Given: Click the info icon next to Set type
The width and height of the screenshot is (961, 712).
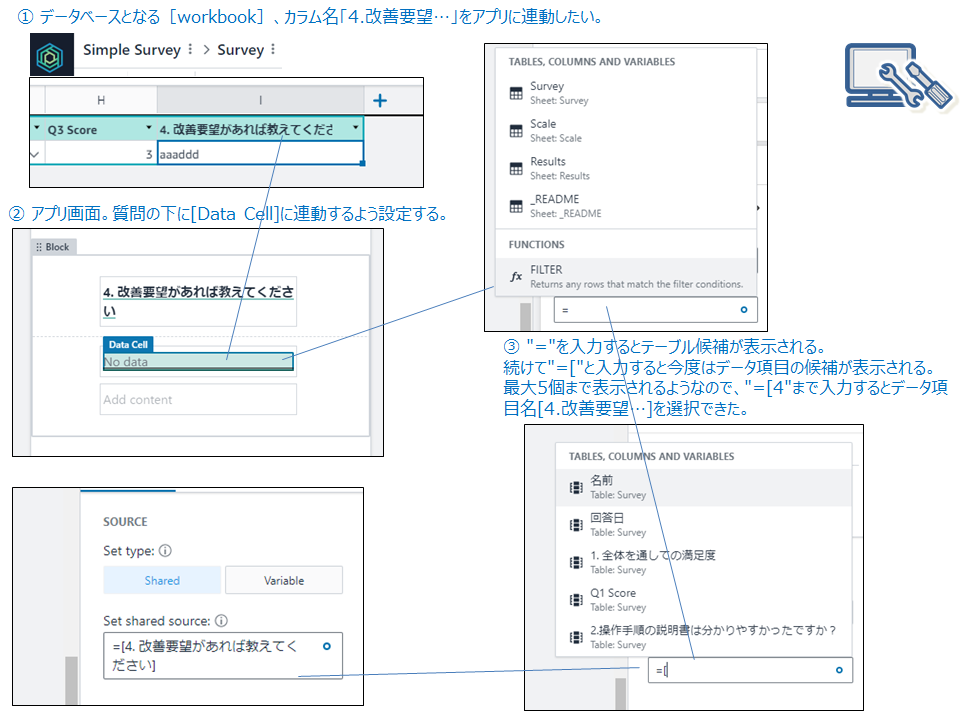Looking at the screenshot, I should pyautogui.click(x=165, y=551).
